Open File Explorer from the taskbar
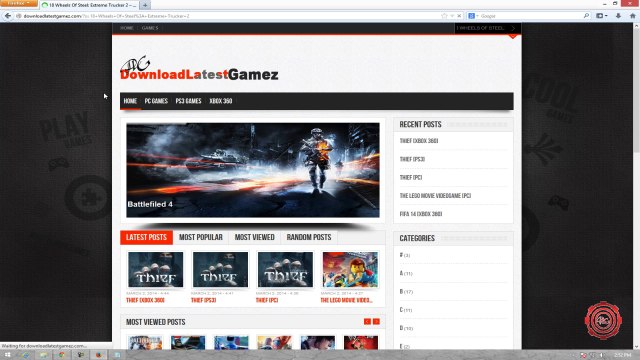 click(x=43, y=355)
